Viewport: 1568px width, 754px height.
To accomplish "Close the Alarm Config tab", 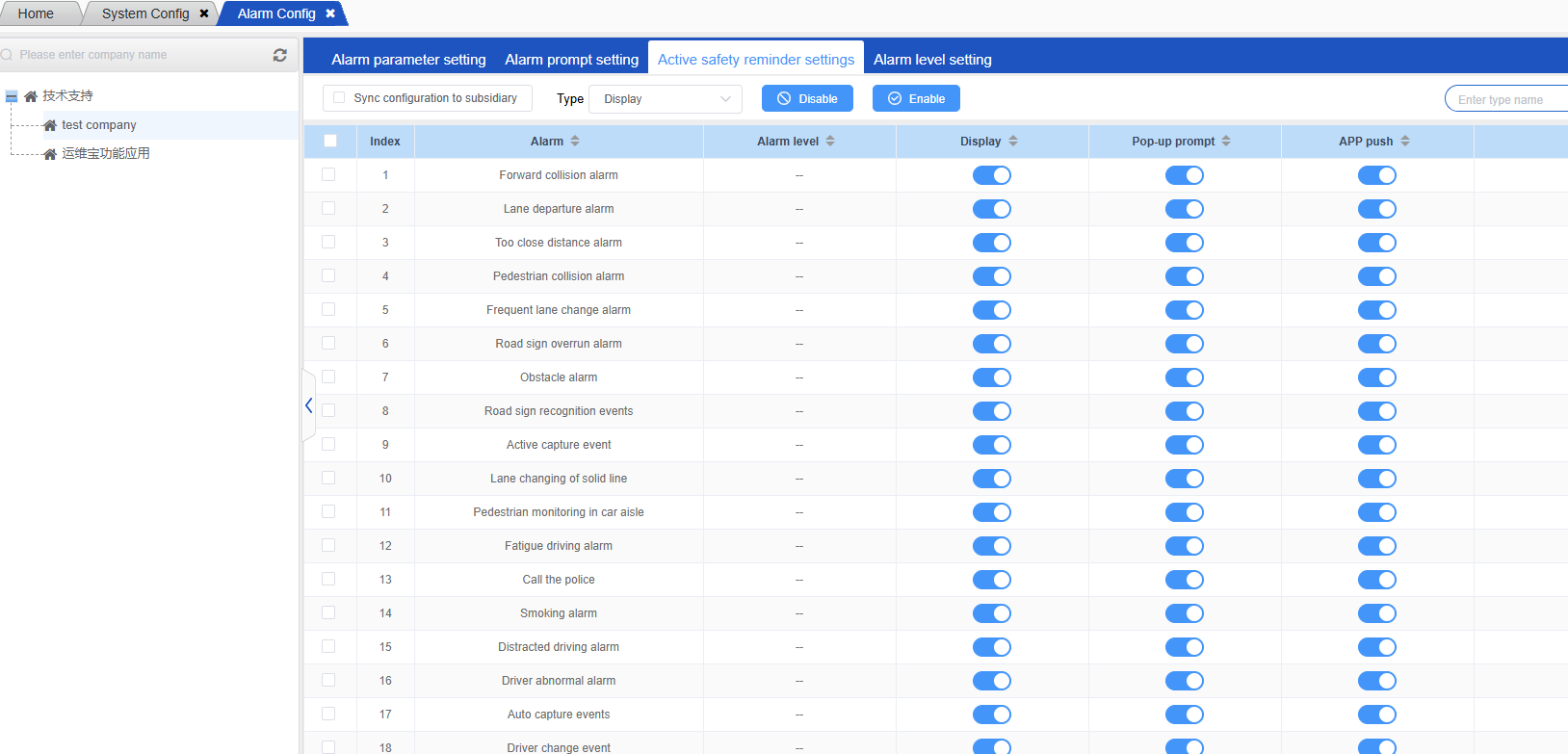I will (330, 13).
